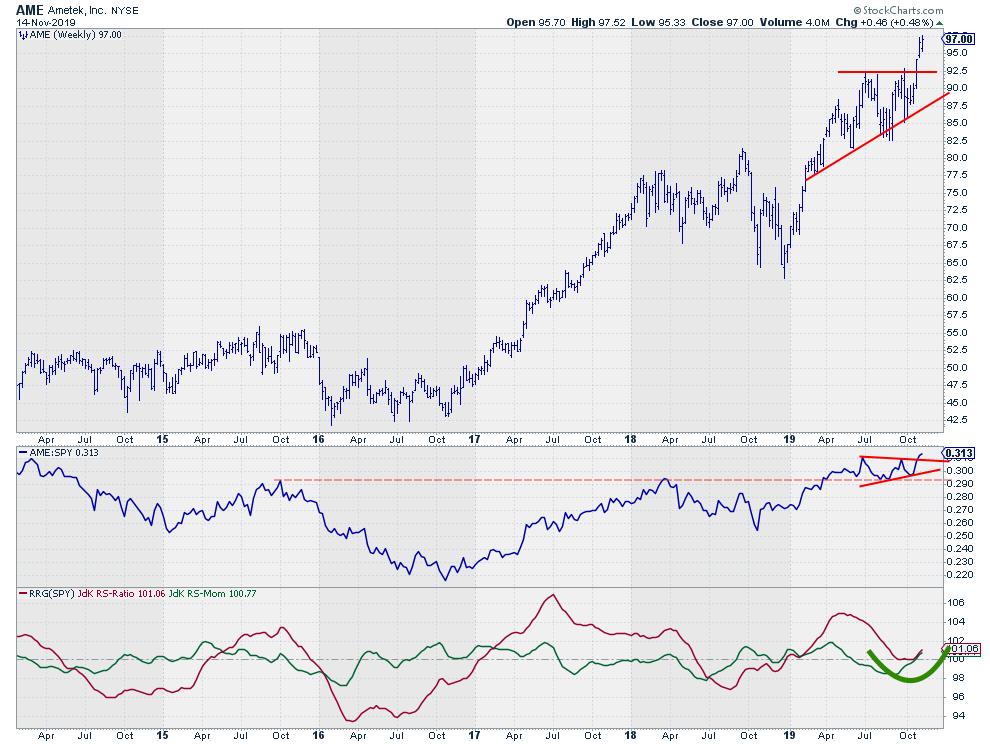990x744 pixels.
Task: Click the 90.0 label on the price axis
Action: click(956, 88)
